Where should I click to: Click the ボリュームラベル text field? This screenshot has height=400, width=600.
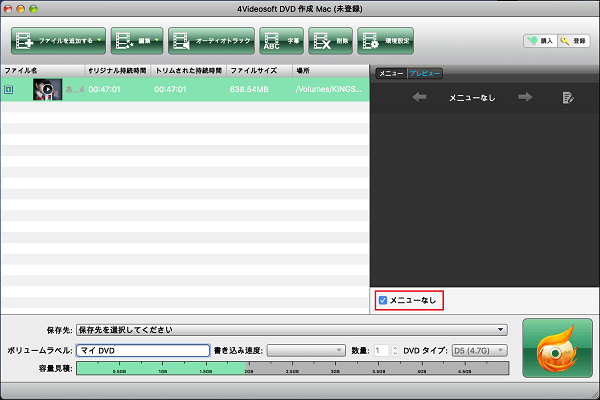coord(143,351)
